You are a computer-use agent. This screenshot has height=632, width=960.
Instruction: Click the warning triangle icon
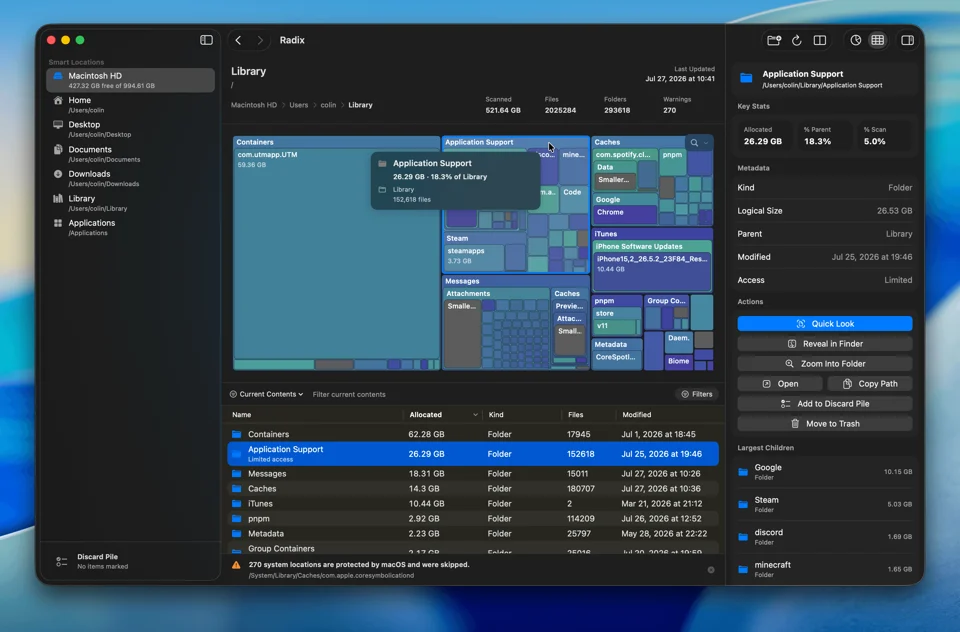pos(236,565)
